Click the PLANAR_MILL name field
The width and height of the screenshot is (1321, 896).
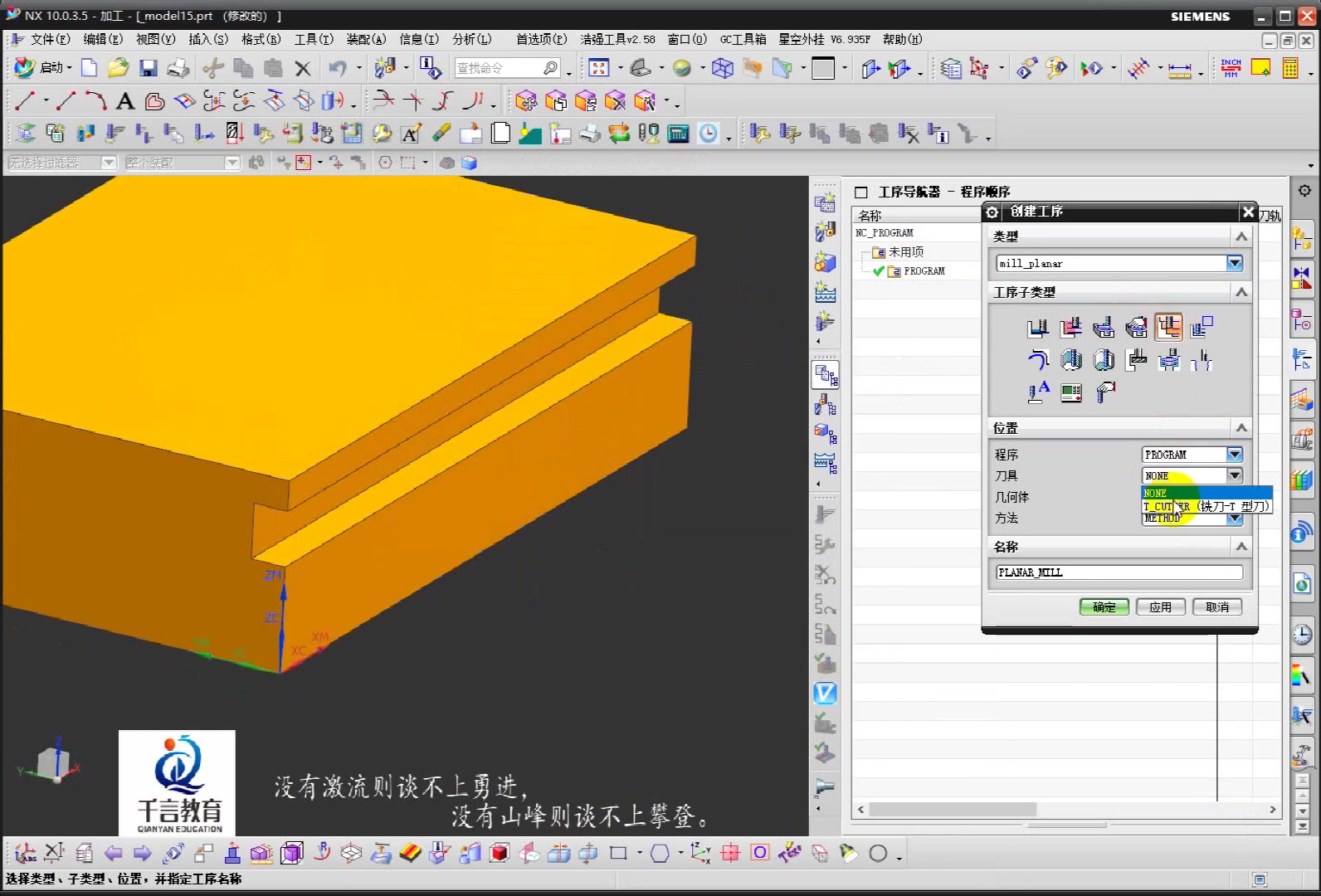pyautogui.click(x=1119, y=572)
